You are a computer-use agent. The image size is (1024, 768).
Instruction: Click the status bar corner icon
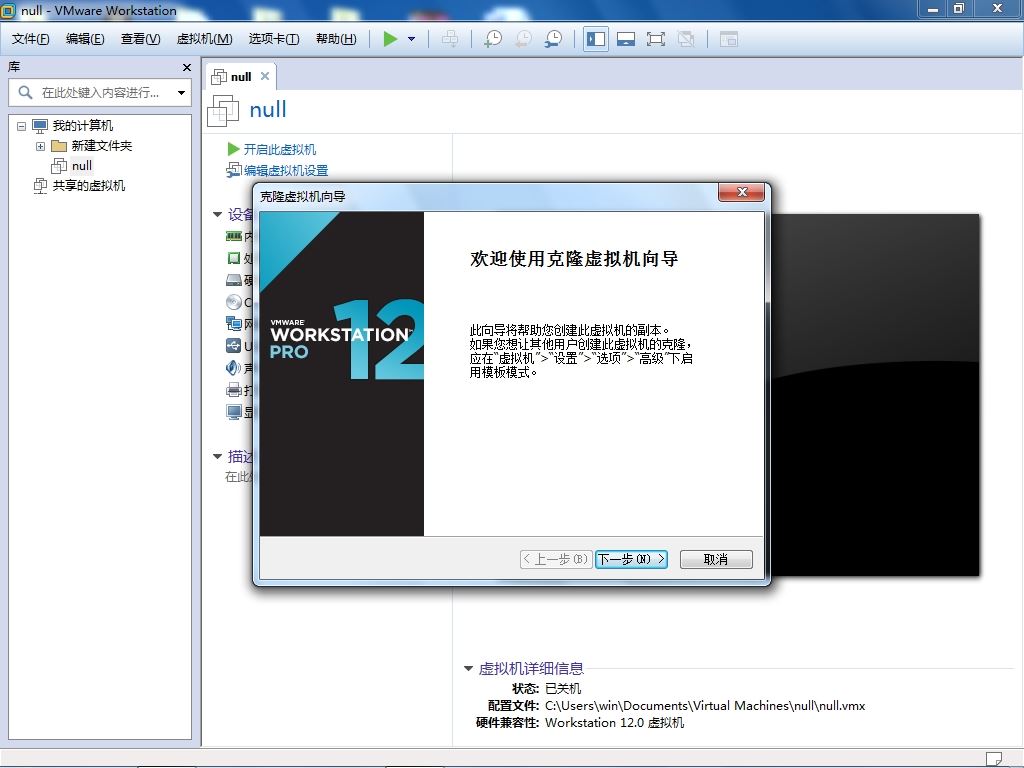click(993, 759)
